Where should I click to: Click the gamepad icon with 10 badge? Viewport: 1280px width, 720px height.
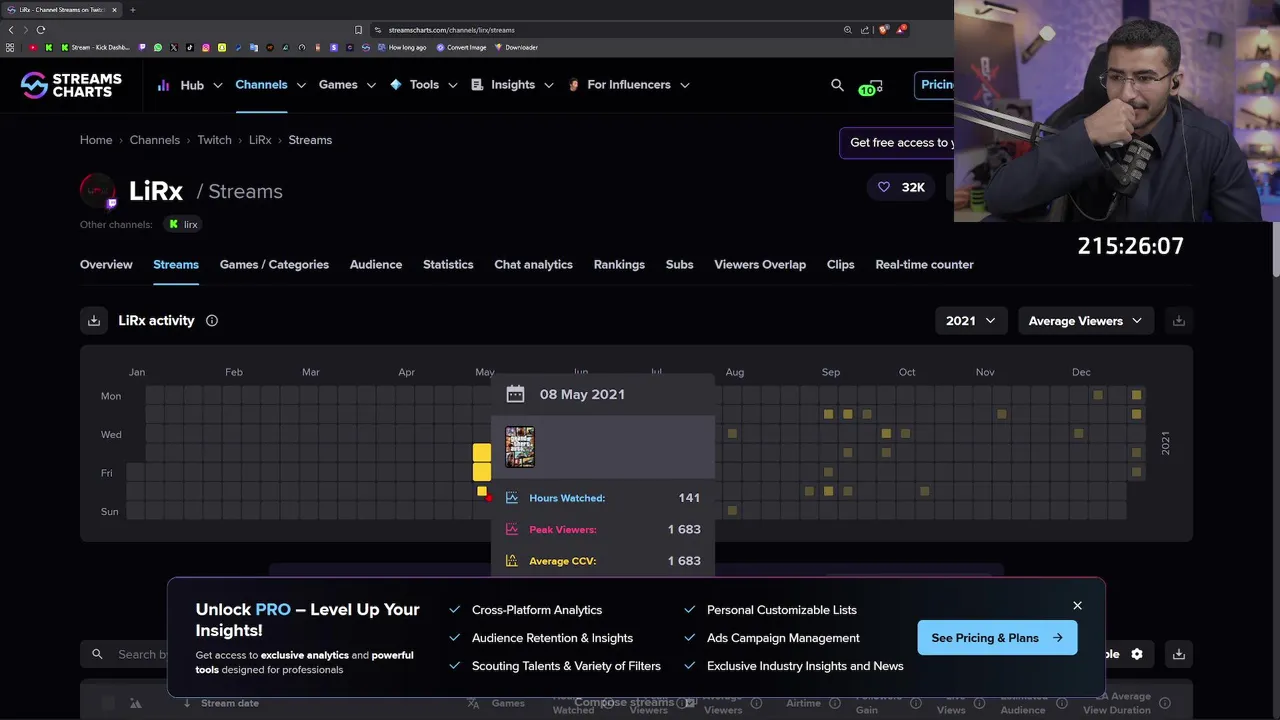click(x=870, y=87)
